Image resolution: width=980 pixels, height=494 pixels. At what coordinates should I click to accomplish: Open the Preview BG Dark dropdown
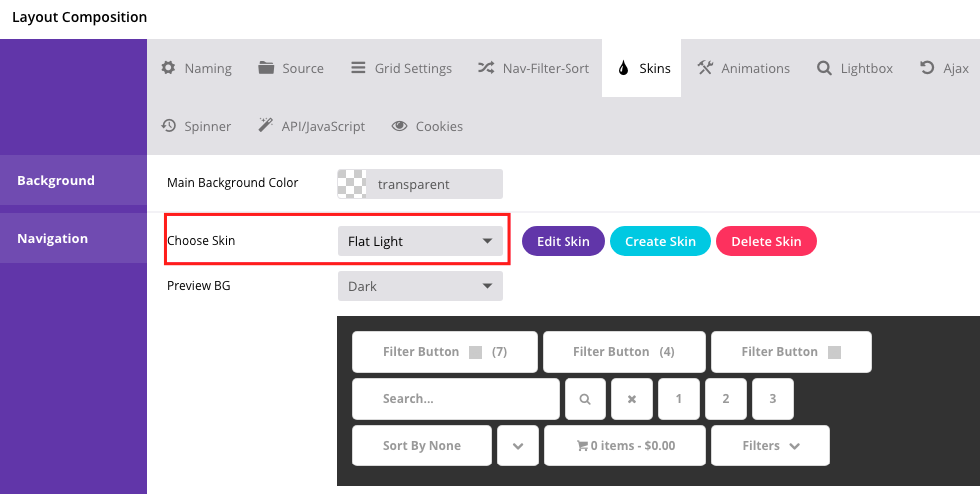coord(420,286)
